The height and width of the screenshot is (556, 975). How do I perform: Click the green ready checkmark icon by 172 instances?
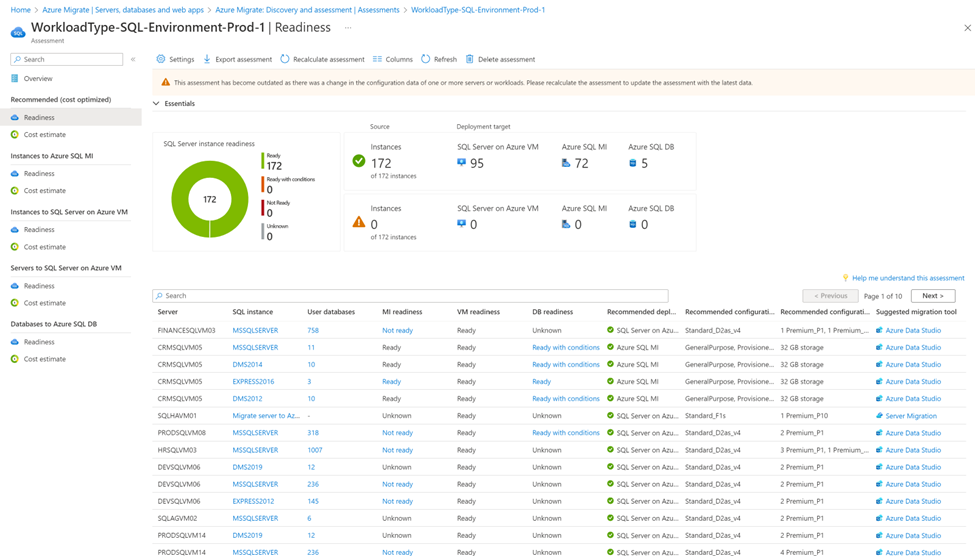pos(359,161)
